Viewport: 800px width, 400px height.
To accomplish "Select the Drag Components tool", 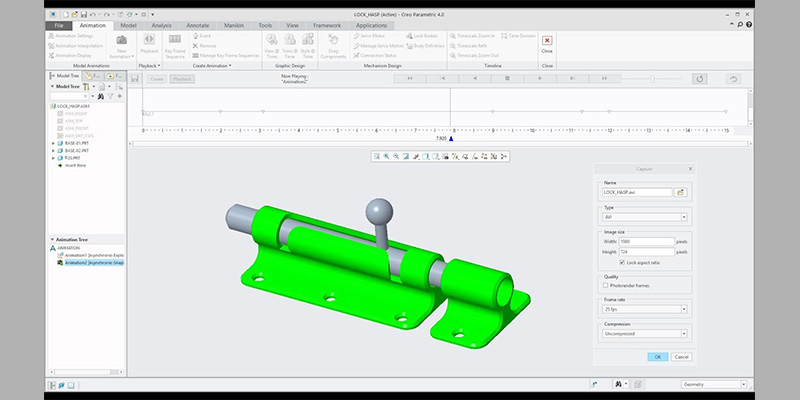I will [333, 40].
